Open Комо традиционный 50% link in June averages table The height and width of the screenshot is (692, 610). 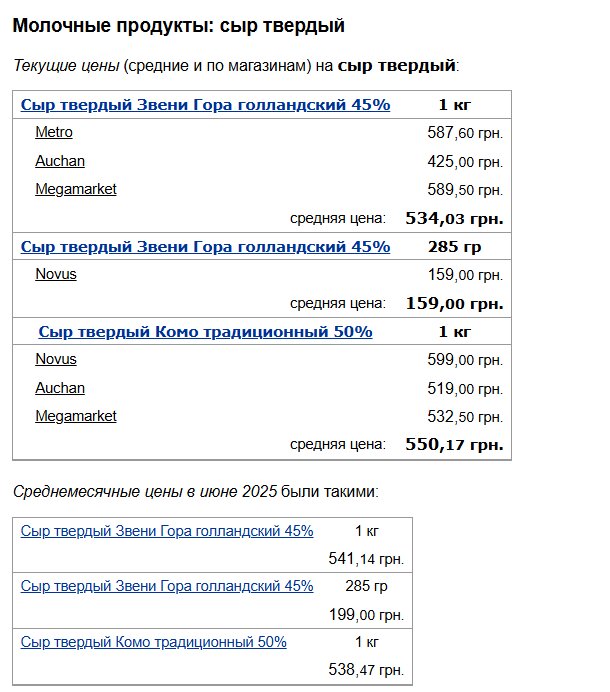153,642
